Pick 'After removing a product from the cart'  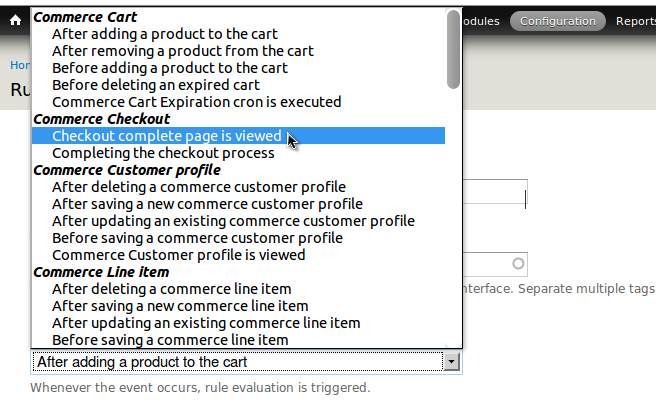point(182,51)
